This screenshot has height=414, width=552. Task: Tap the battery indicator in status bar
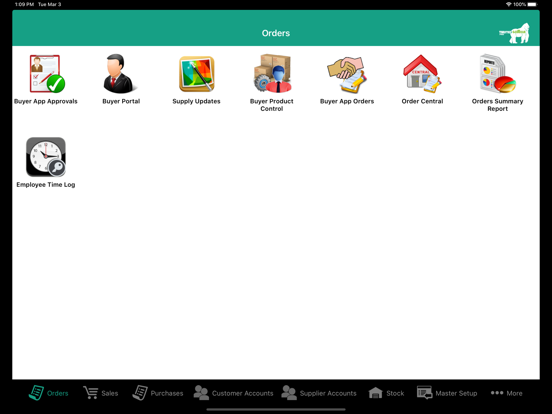pyautogui.click(x=533, y=4)
